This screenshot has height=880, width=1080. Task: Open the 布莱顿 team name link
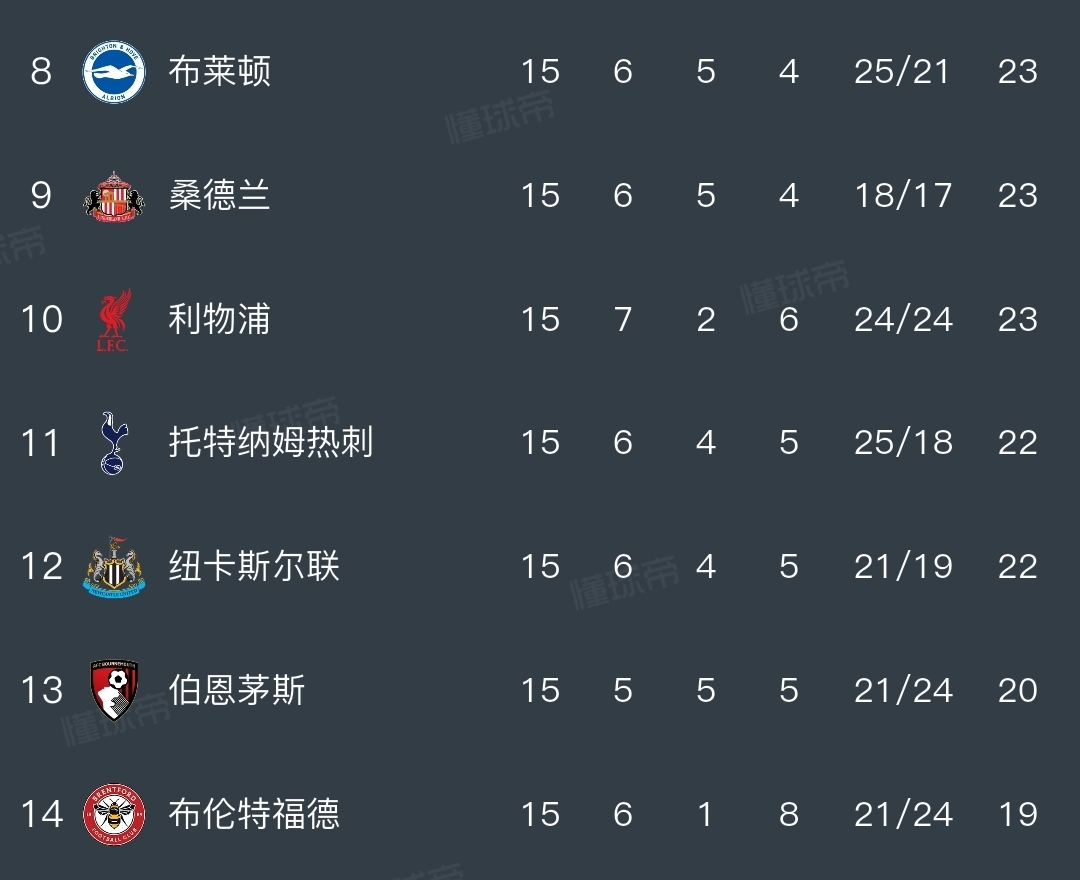point(220,72)
